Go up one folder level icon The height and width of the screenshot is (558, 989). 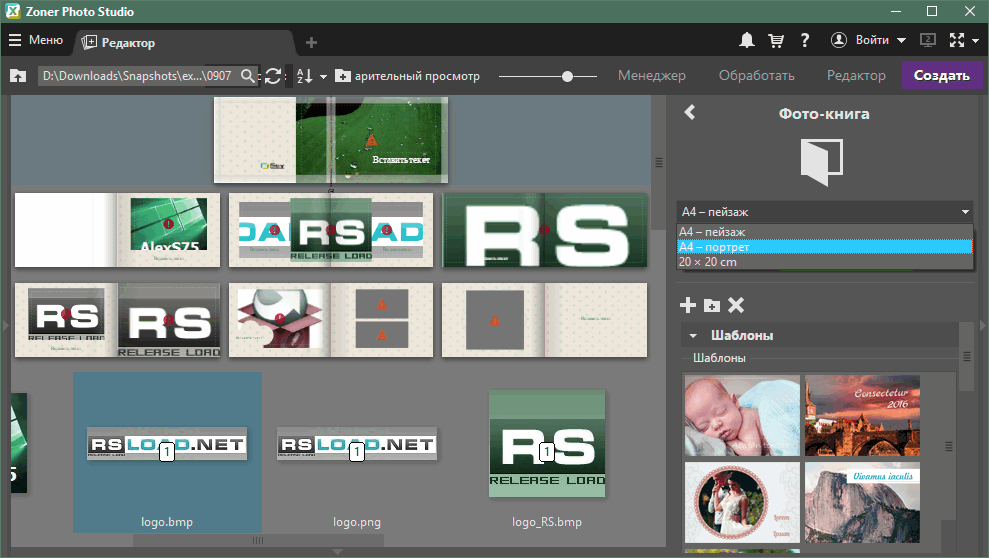(x=18, y=76)
